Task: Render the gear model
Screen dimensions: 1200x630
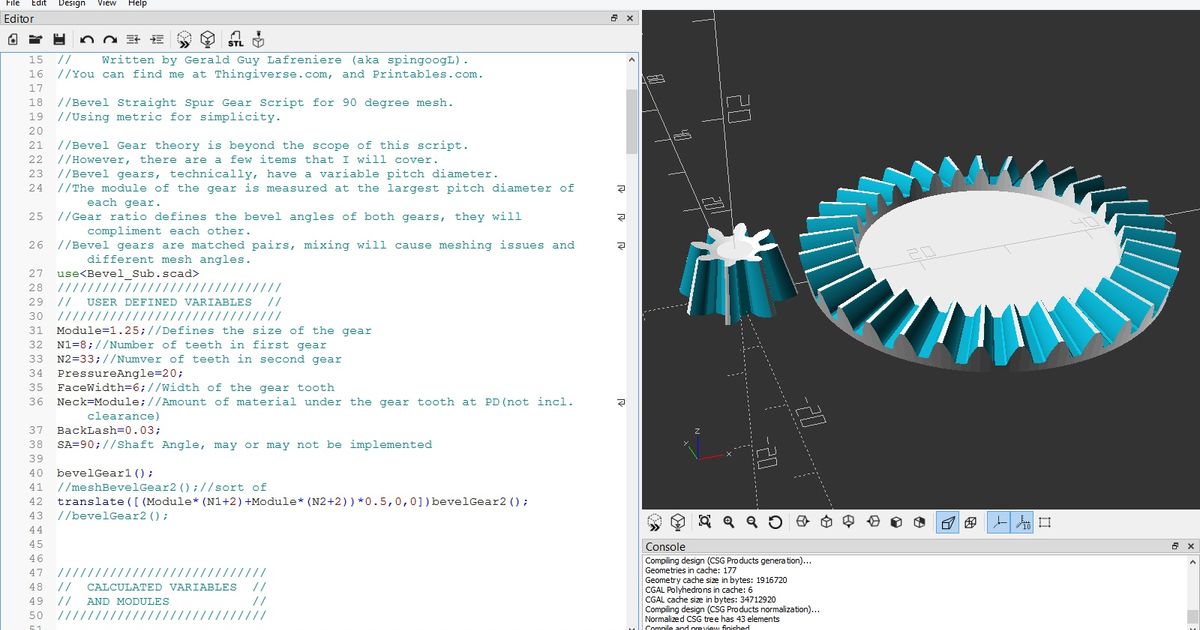Action: [207, 39]
